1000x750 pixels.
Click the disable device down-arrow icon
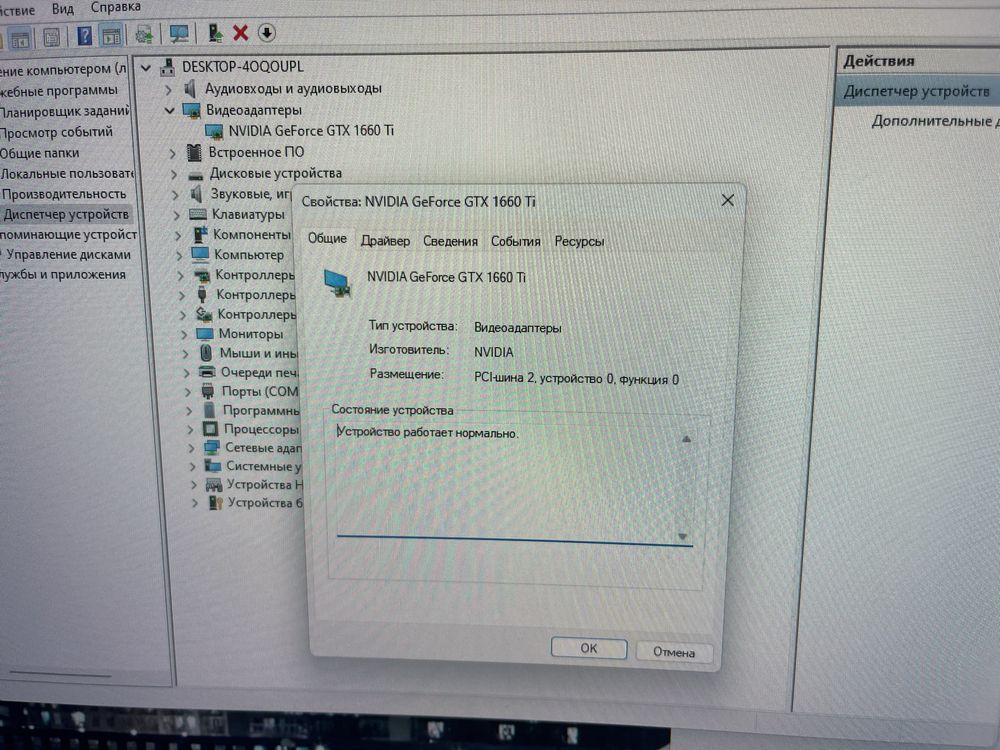click(x=267, y=33)
